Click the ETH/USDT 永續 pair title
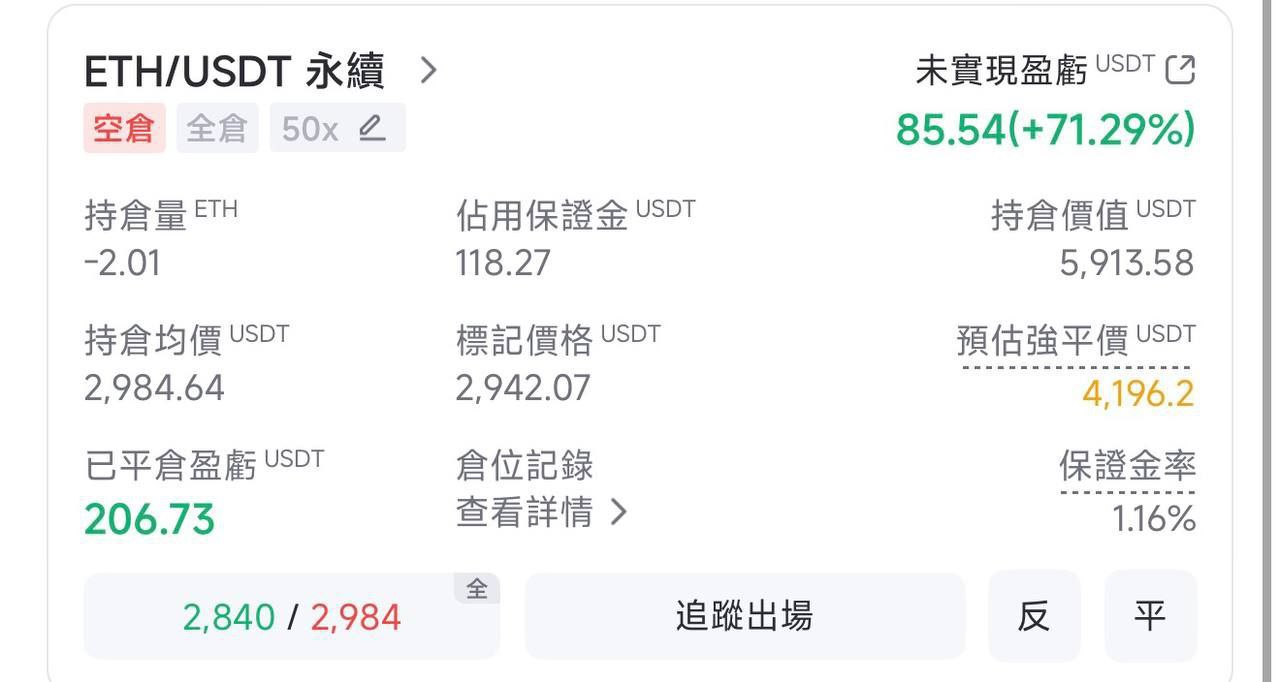Image resolution: width=1280 pixels, height=682 pixels. (x=234, y=71)
